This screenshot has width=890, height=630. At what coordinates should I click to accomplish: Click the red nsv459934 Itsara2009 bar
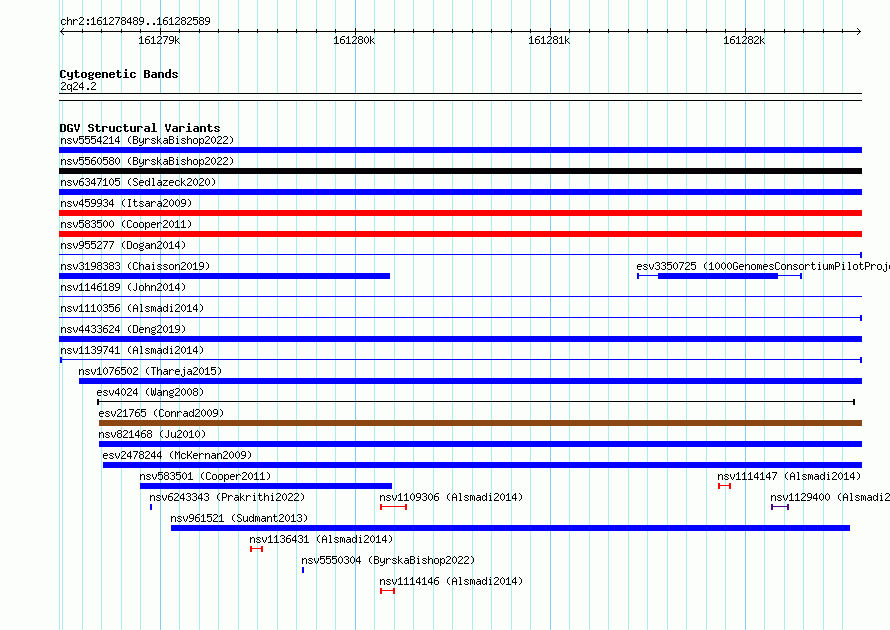point(460,213)
